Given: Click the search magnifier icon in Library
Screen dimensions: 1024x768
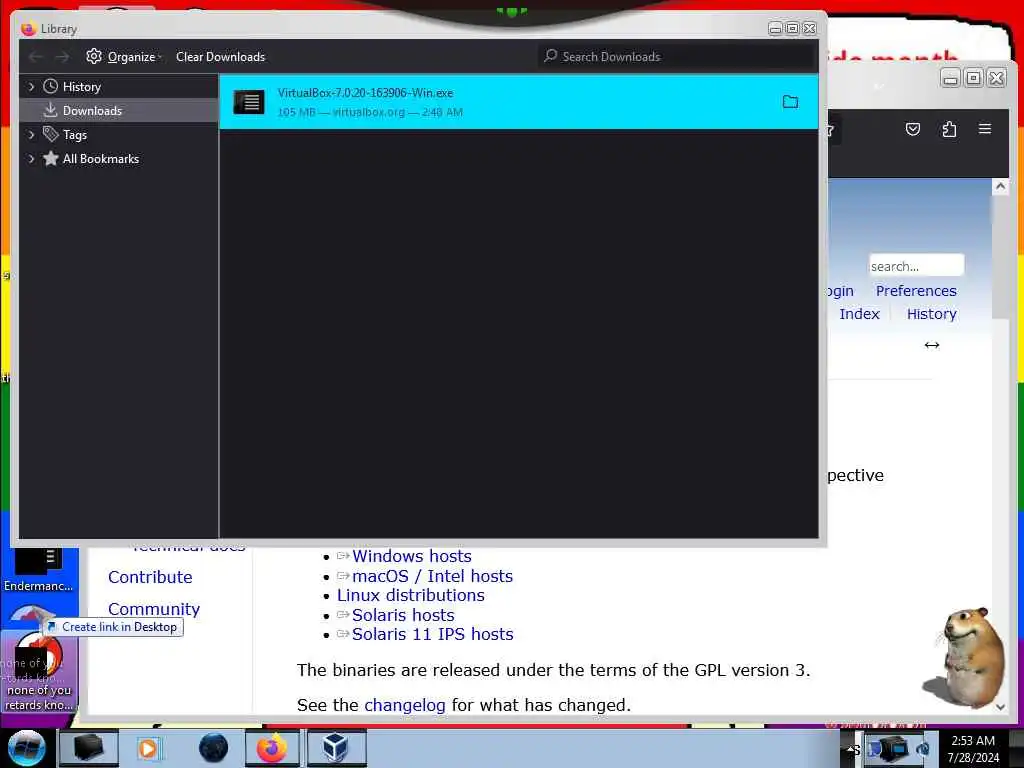Looking at the screenshot, I should tap(551, 56).
